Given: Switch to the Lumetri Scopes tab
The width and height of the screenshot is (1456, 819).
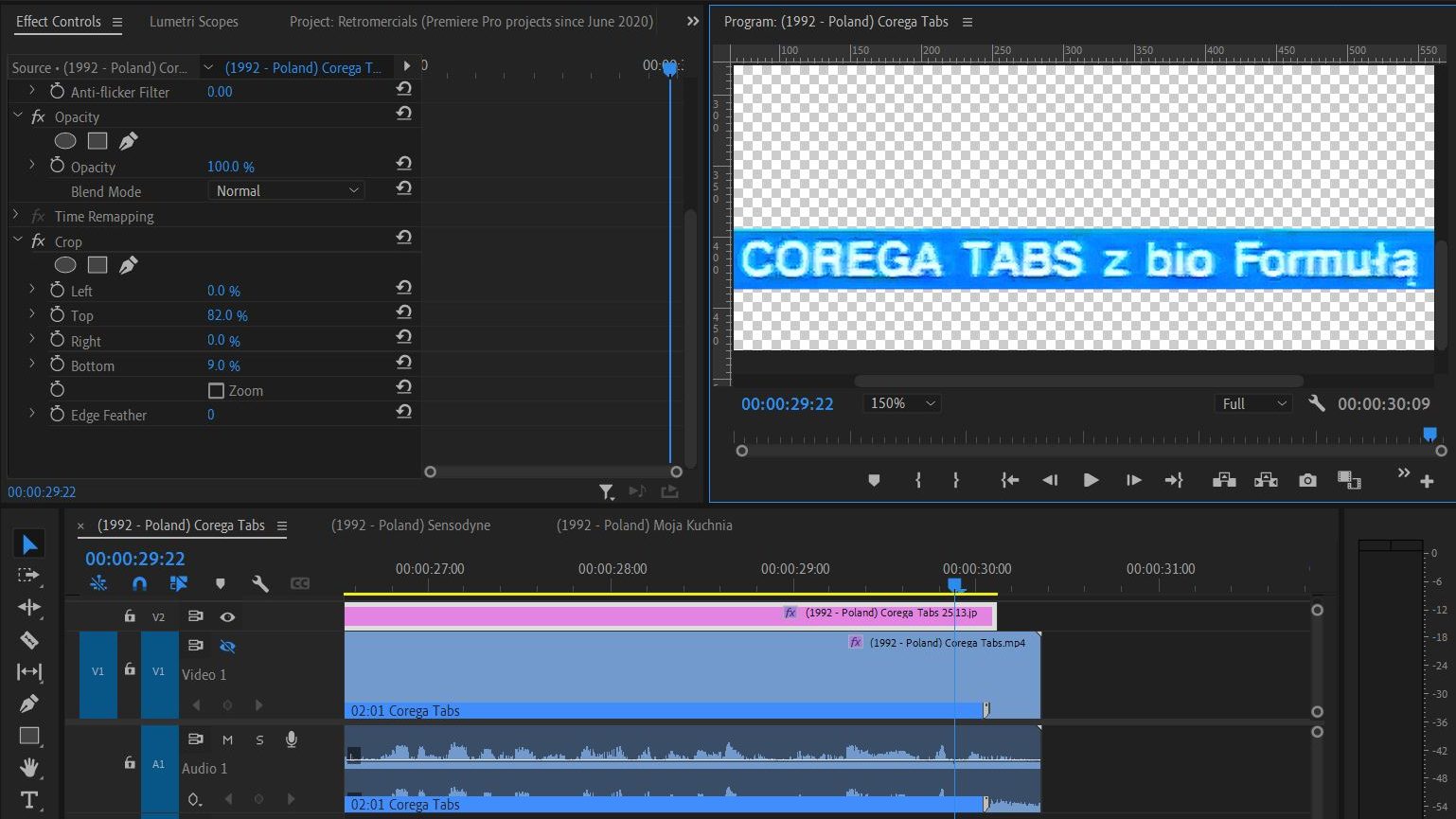Looking at the screenshot, I should (x=193, y=22).
